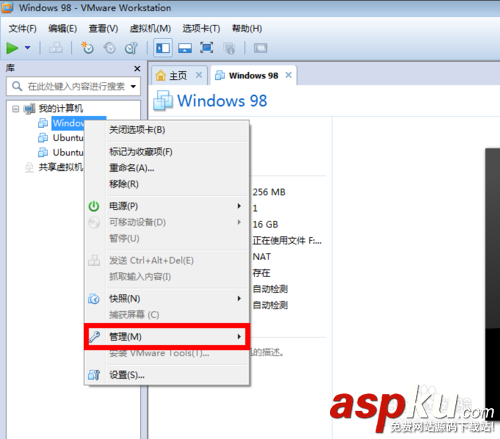Screen dimensions: 500x439
Task: Click the 16 GB hard disk value
Action: click(x=265, y=225)
